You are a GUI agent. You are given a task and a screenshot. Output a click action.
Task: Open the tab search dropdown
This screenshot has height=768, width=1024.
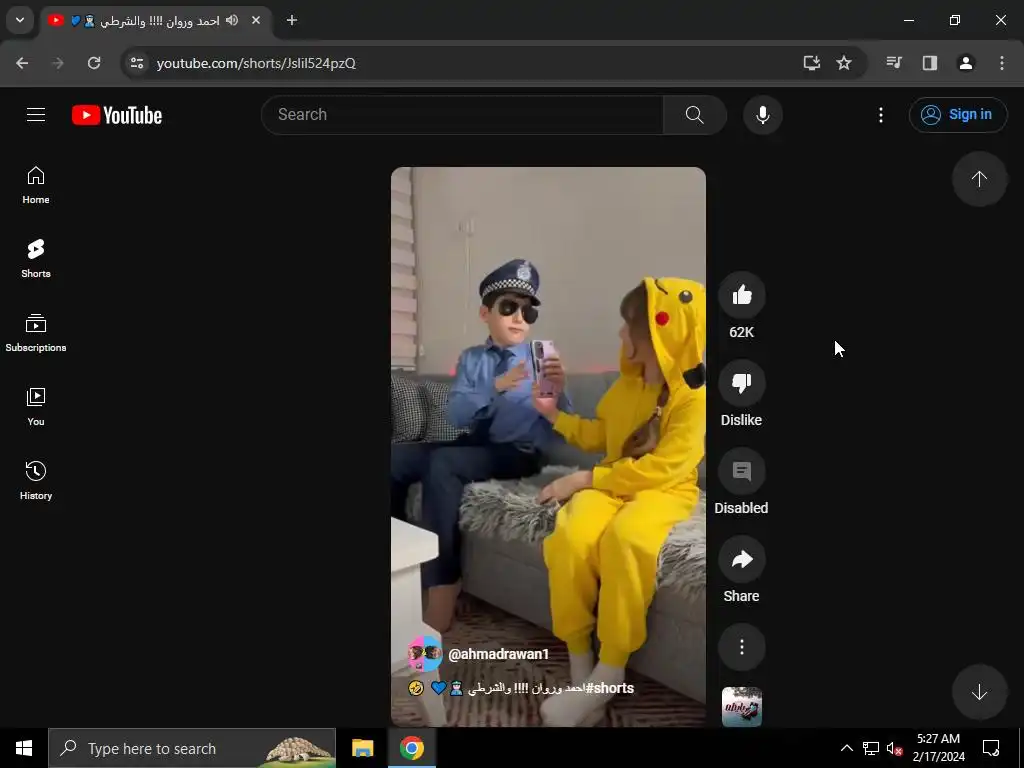[20, 20]
